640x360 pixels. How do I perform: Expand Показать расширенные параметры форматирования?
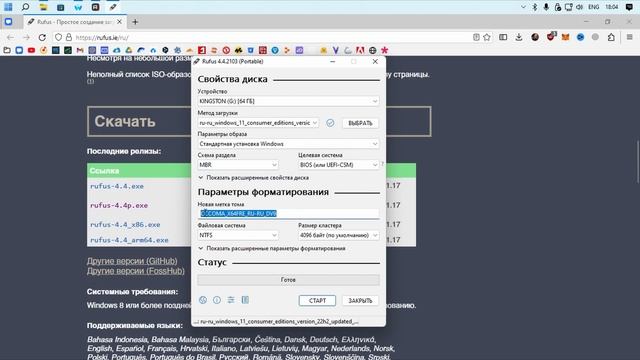[x=272, y=248]
